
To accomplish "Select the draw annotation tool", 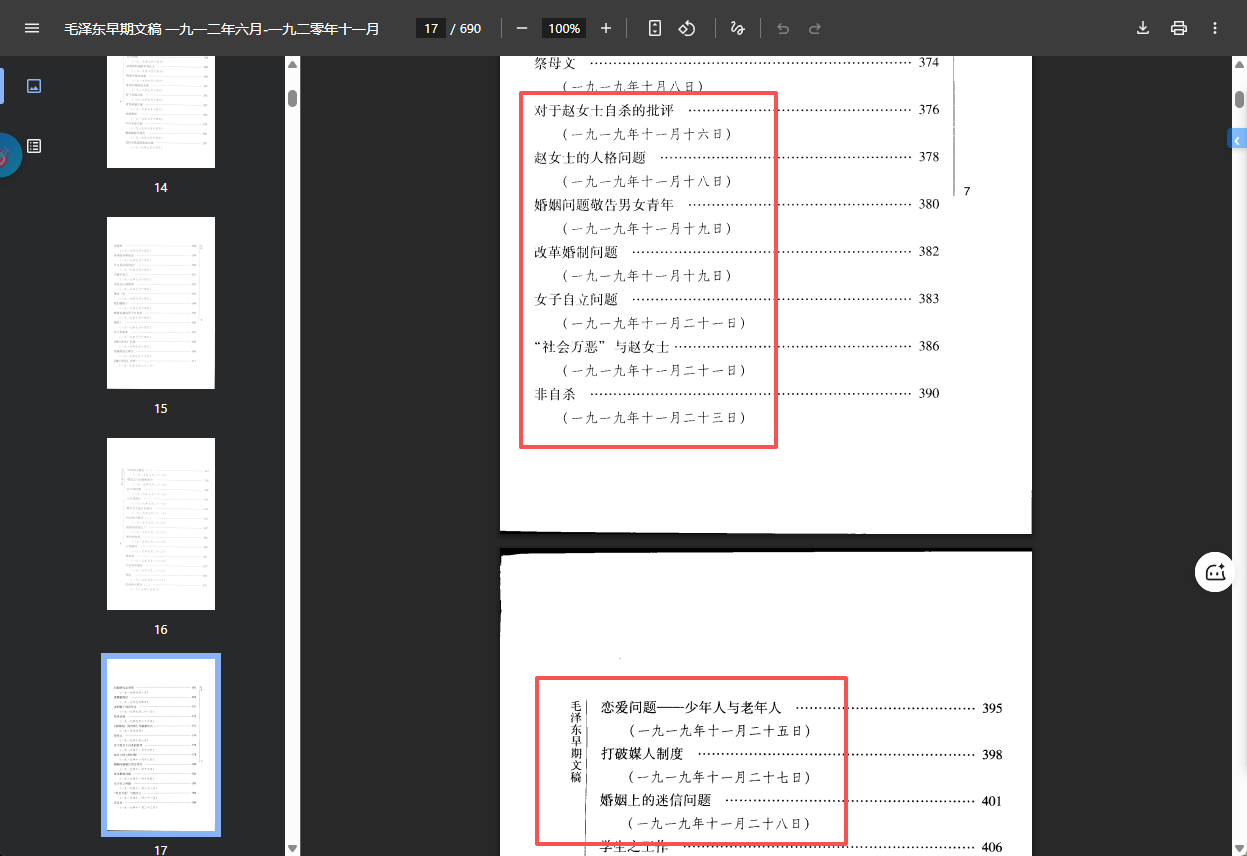I will pos(737,28).
